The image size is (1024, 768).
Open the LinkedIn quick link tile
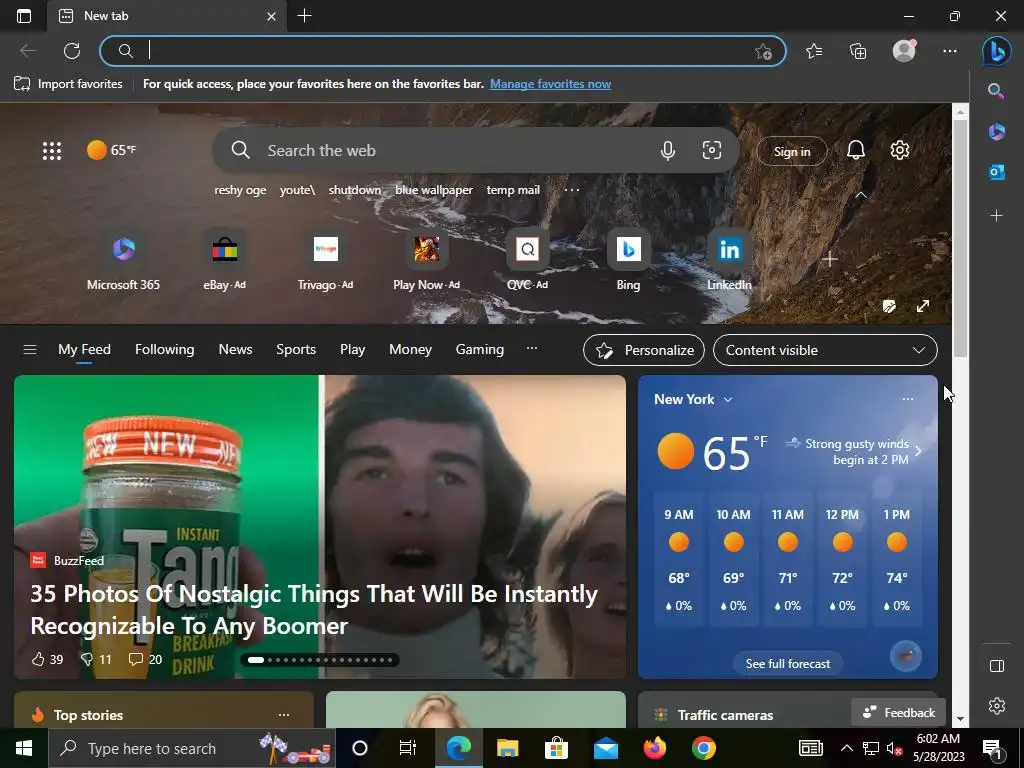pos(729,260)
